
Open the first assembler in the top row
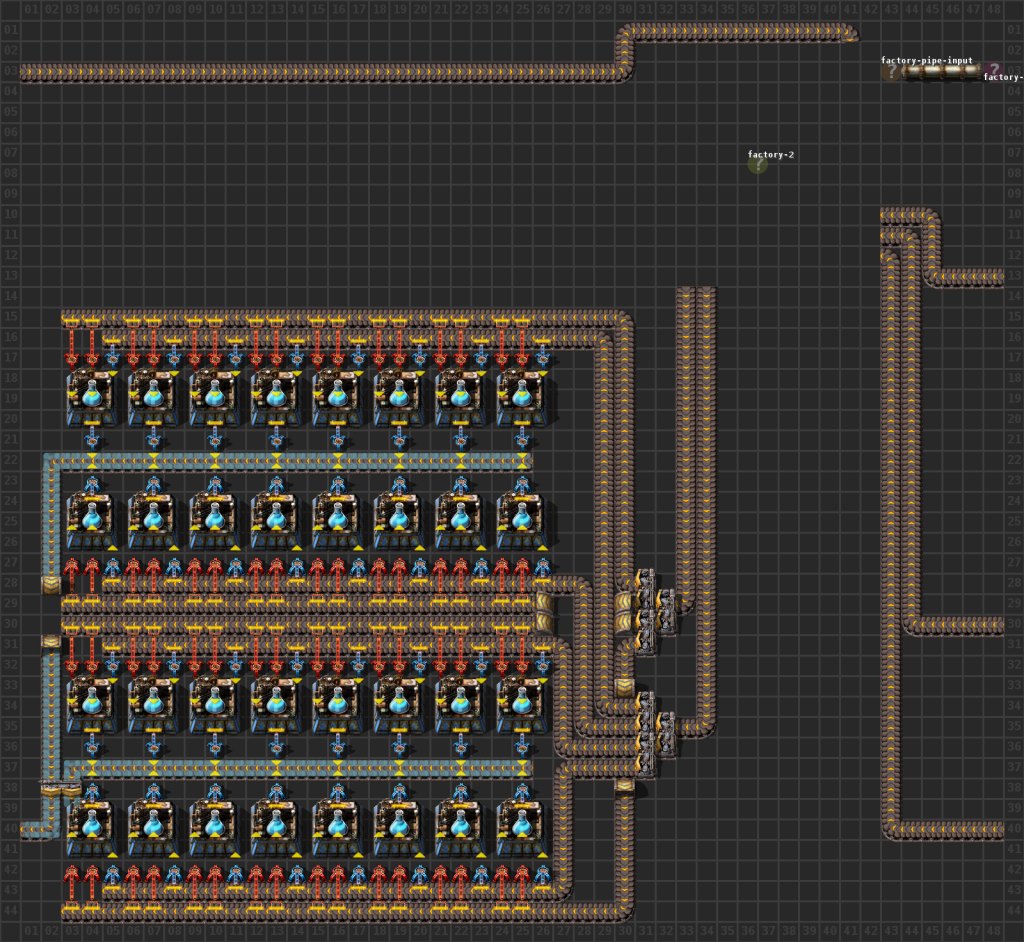tap(91, 397)
